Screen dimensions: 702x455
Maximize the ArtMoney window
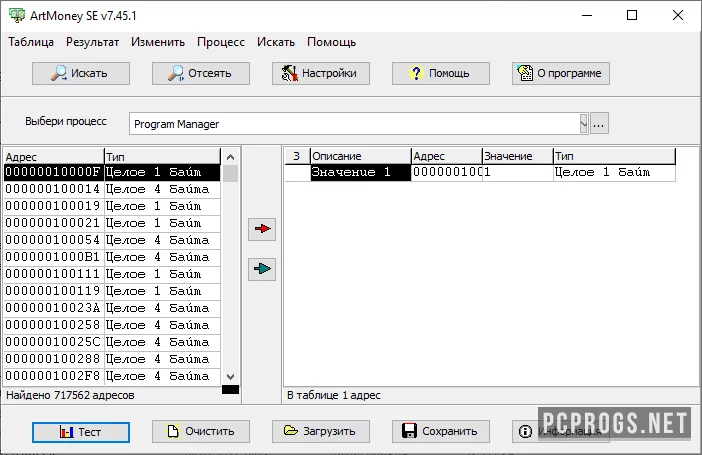[632, 15]
